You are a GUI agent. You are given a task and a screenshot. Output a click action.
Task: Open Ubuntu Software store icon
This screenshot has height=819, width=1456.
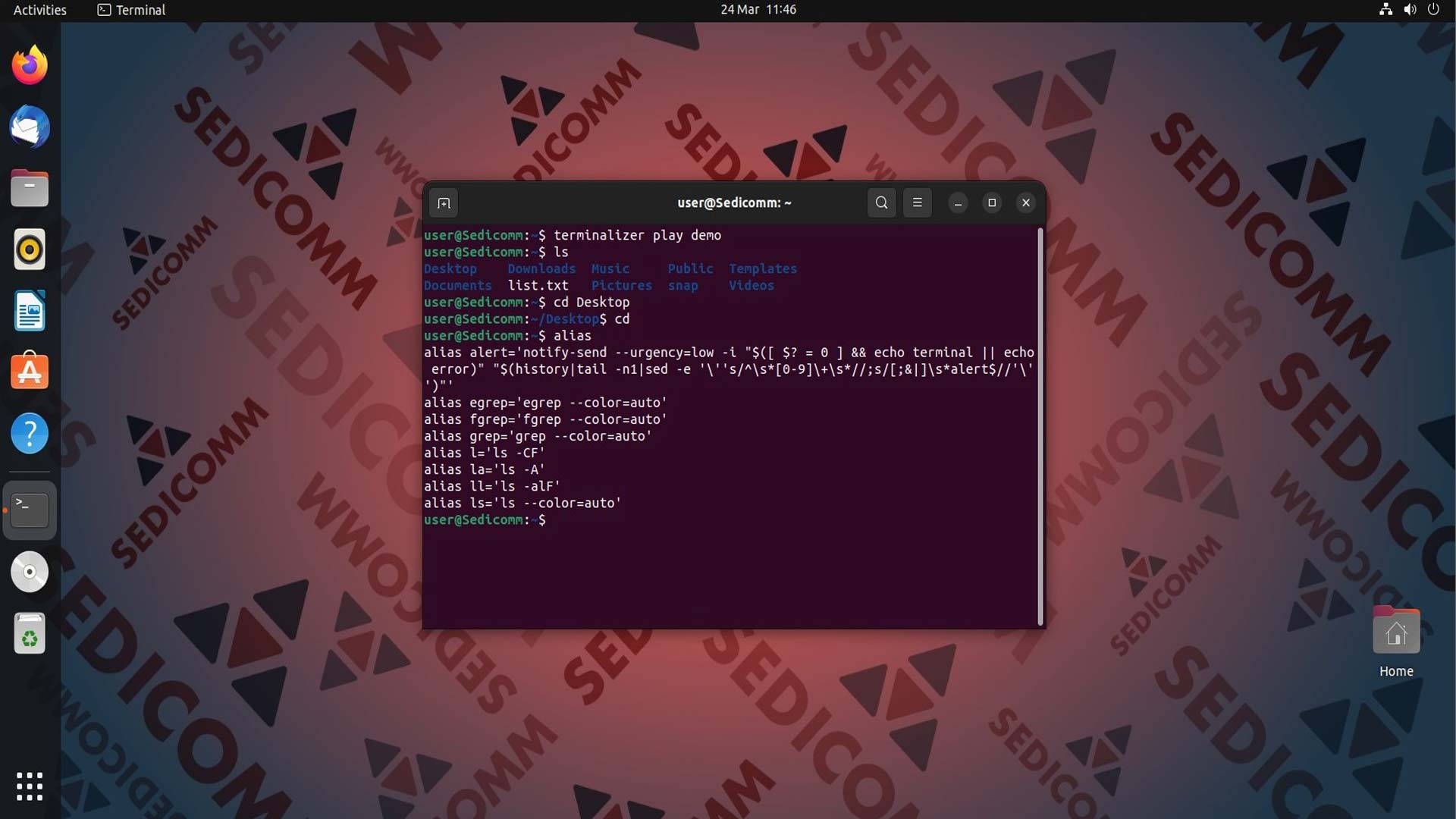(x=30, y=372)
